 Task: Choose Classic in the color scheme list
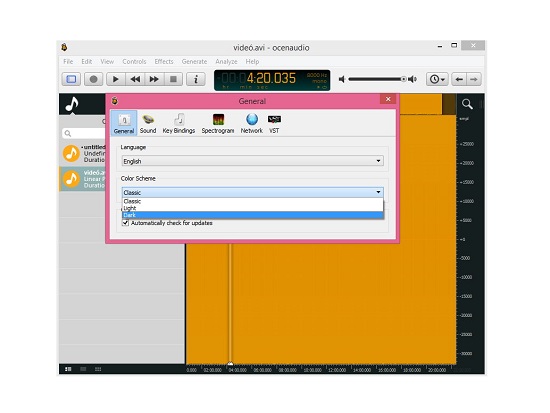253,201
